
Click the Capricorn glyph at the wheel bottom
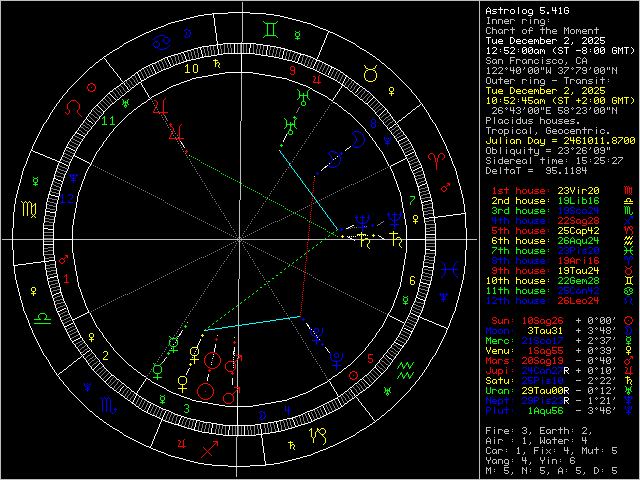click(x=318, y=434)
